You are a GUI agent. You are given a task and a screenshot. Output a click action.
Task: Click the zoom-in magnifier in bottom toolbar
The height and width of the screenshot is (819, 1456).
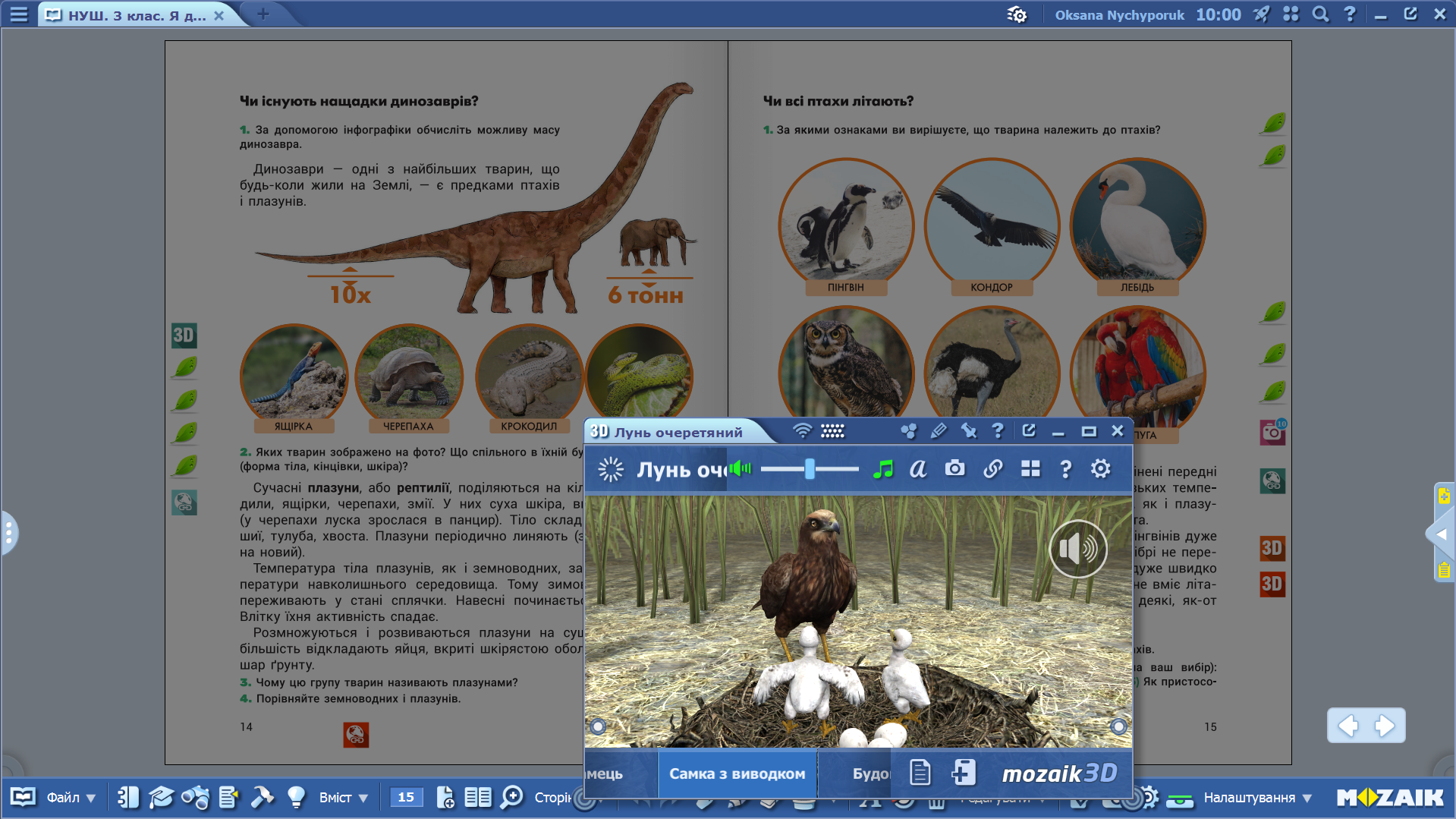click(512, 797)
